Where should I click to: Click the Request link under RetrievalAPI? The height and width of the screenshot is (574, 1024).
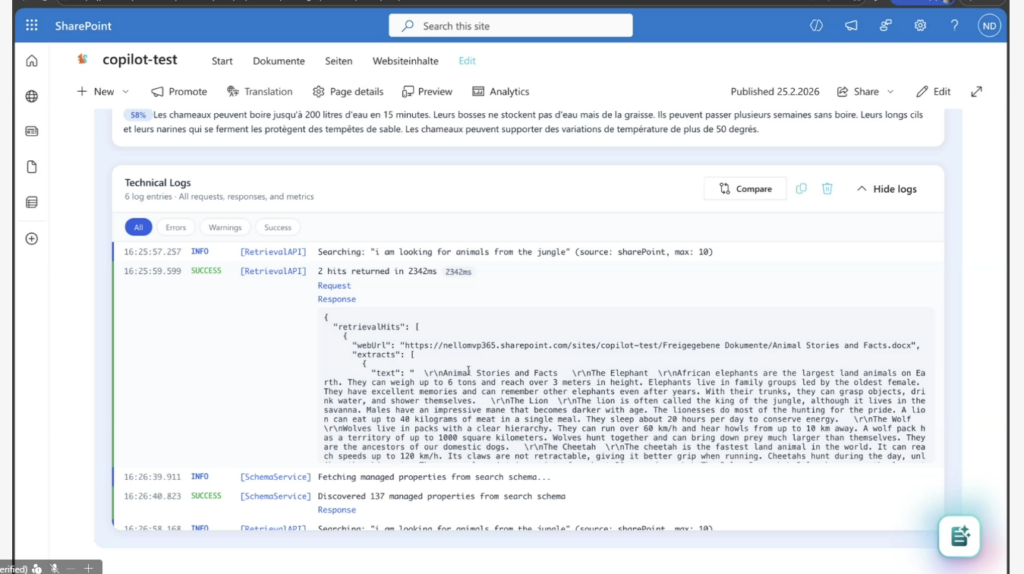(334, 285)
